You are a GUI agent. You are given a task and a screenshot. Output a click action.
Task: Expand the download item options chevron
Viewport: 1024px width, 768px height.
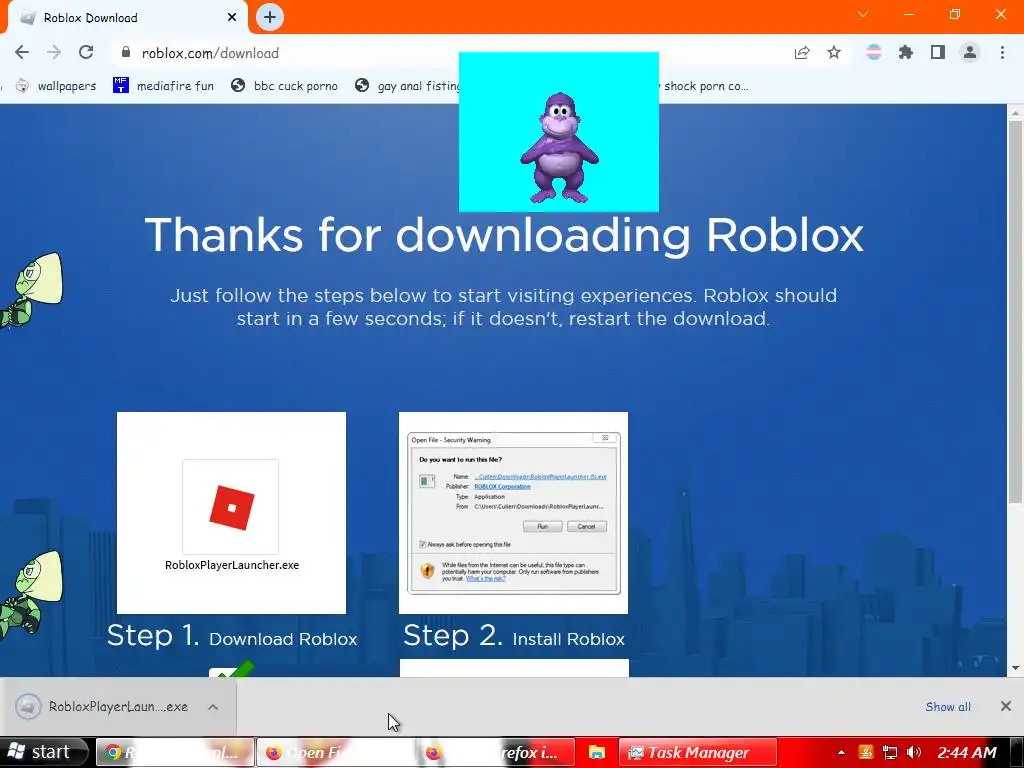pyautogui.click(x=213, y=707)
